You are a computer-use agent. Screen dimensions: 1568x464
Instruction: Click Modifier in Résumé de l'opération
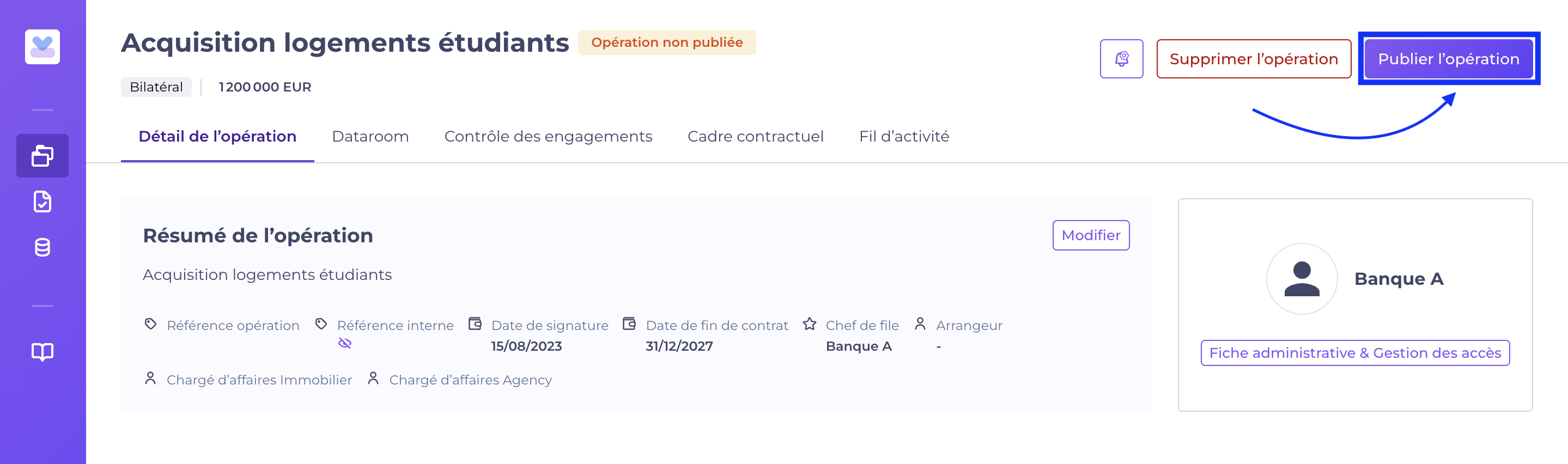coord(1091,235)
